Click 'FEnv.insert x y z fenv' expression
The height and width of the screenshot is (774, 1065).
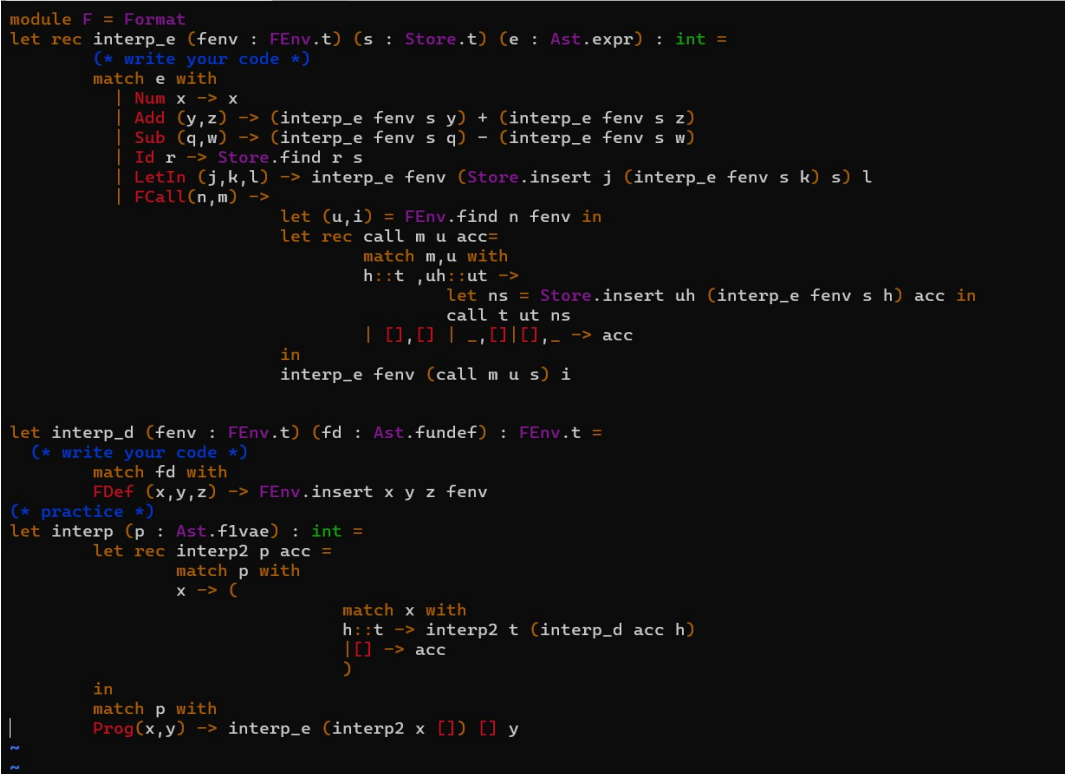(x=373, y=492)
